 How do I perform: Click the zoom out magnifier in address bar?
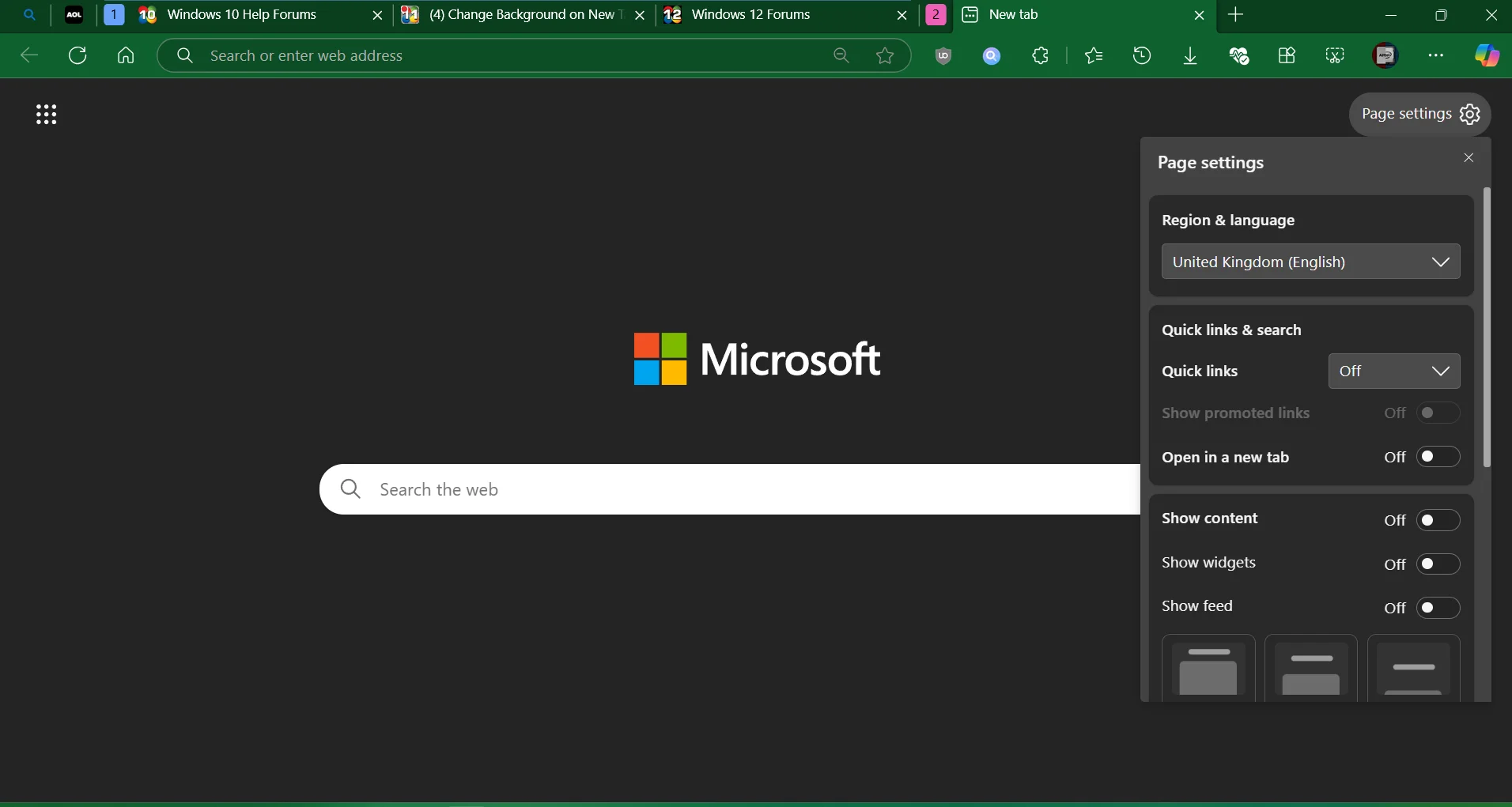(x=841, y=55)
